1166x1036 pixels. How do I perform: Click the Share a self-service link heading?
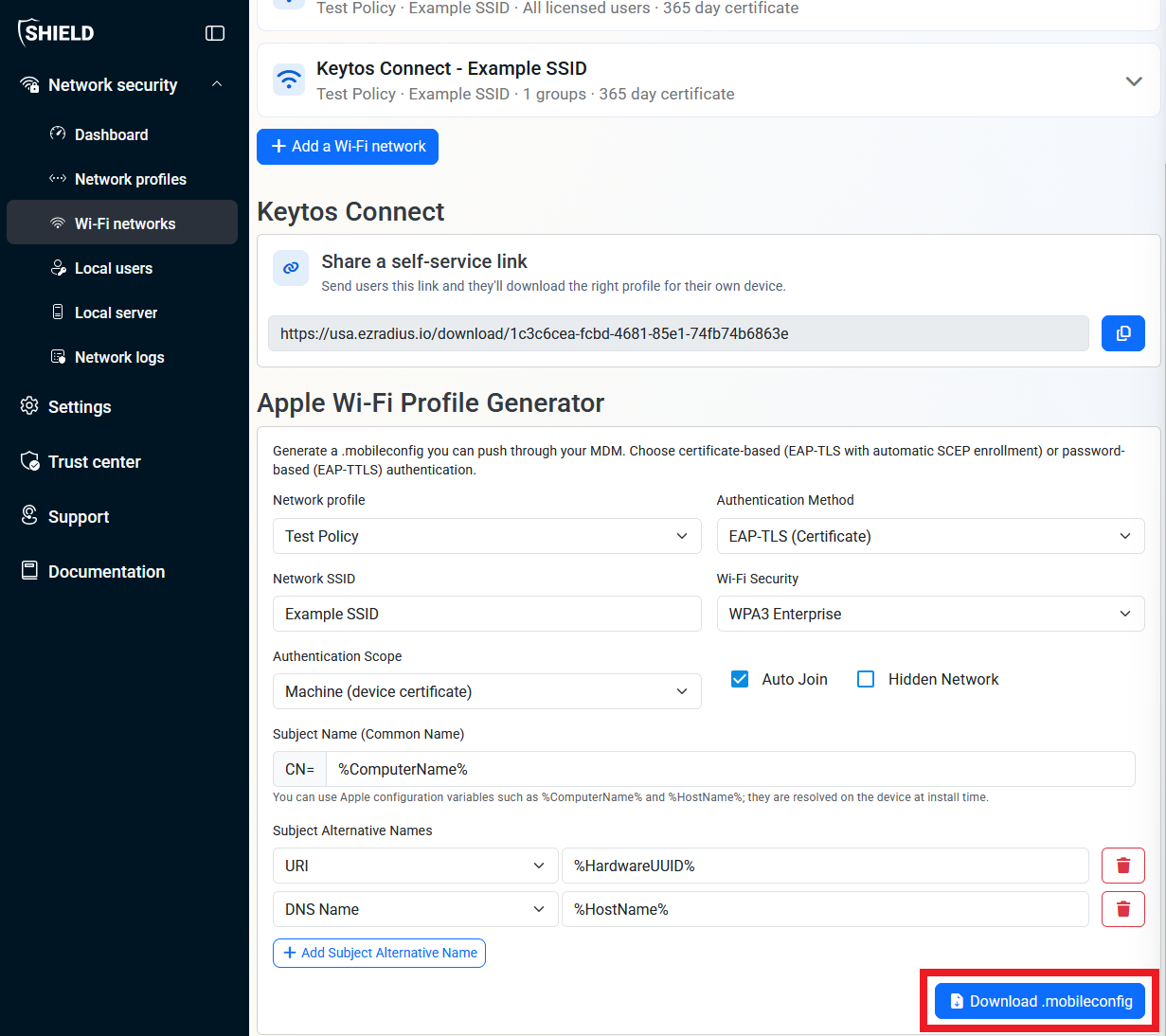pos(424,261)
